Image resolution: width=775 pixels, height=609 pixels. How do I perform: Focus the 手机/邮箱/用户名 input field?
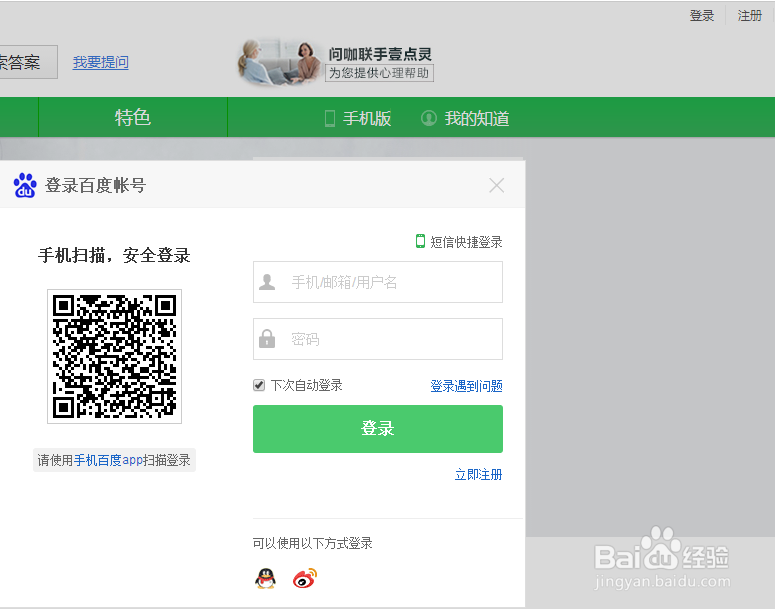[x=378, y=282]
